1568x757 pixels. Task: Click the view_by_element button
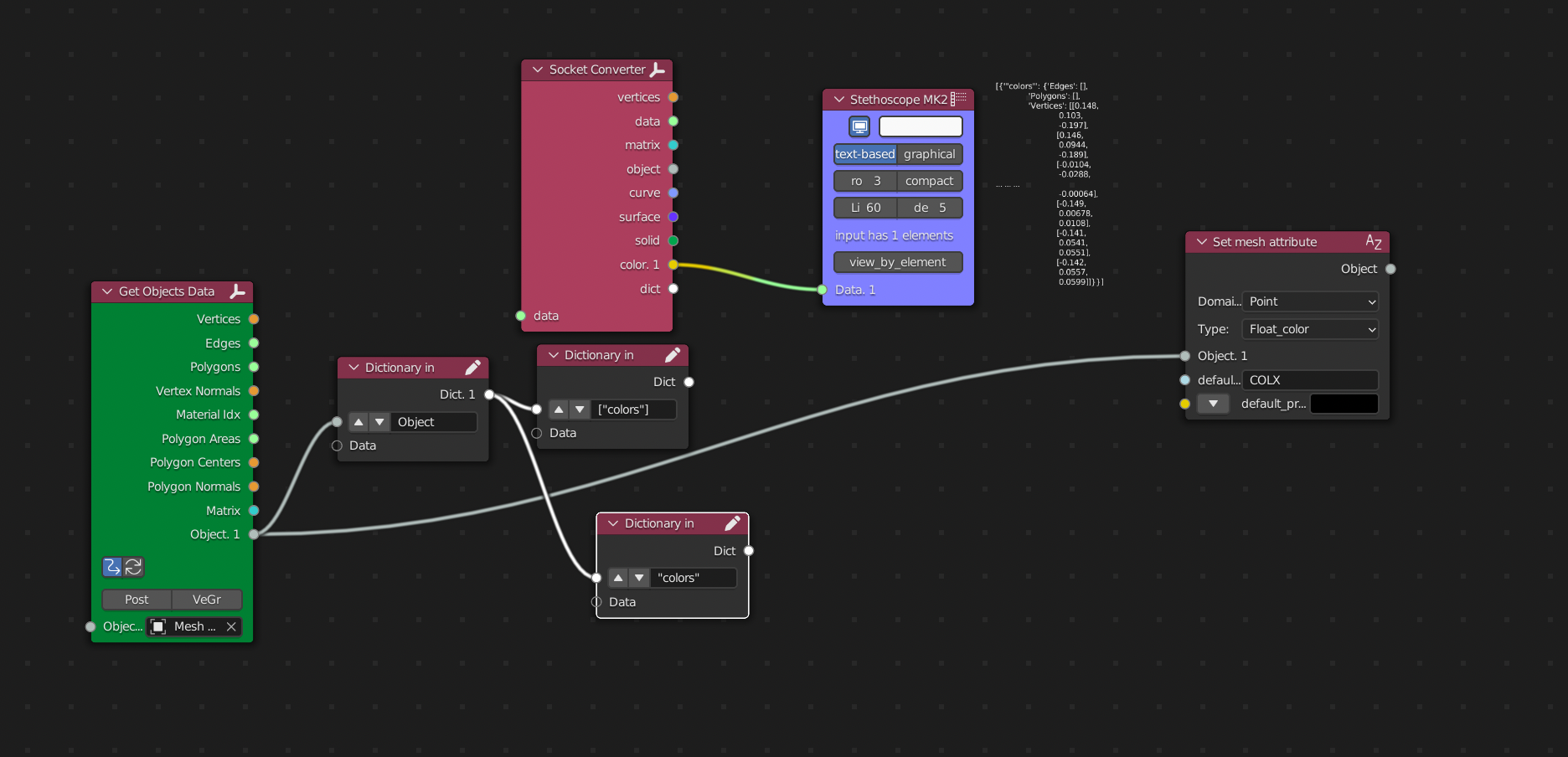(898, 262)
